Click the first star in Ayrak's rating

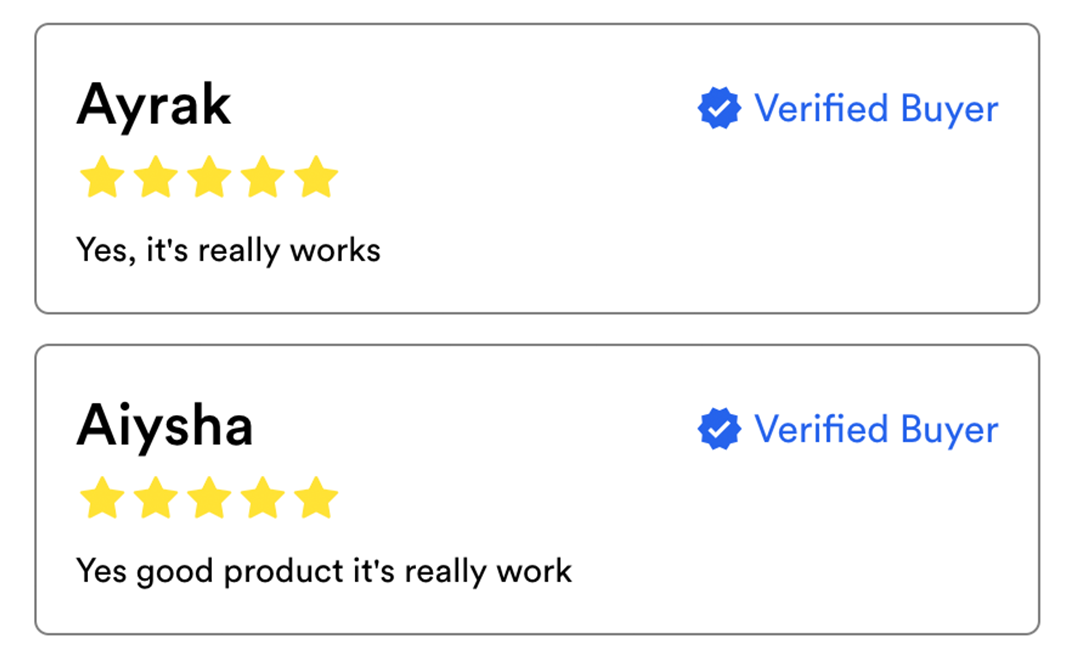[x=101, y=177]
